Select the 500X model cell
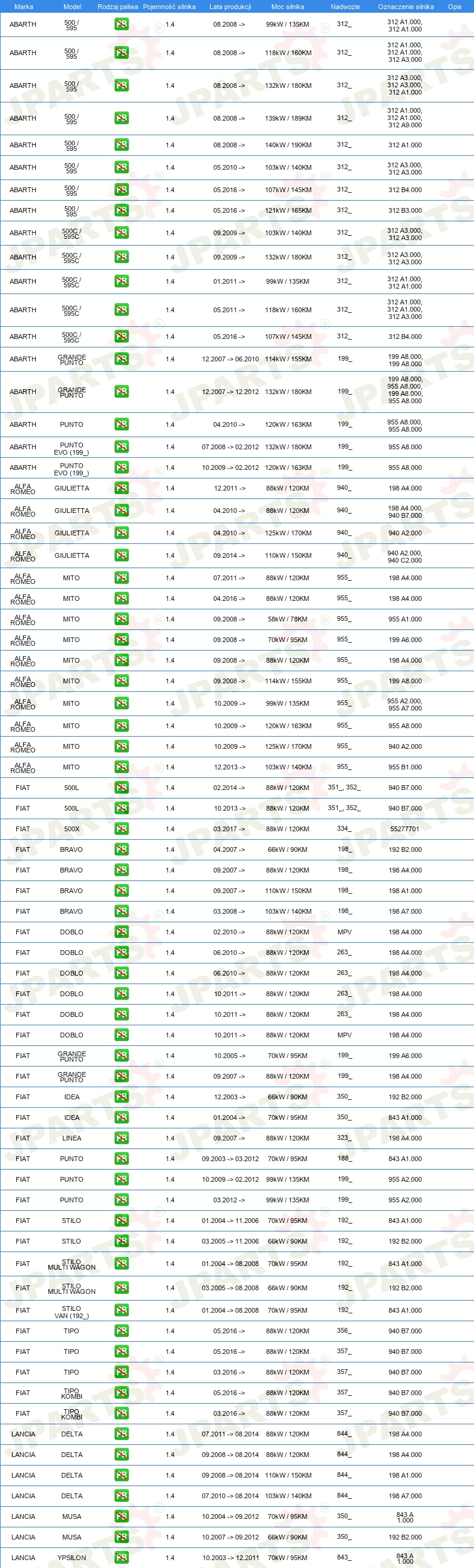The image size is (474, 1568). point(72,829)
